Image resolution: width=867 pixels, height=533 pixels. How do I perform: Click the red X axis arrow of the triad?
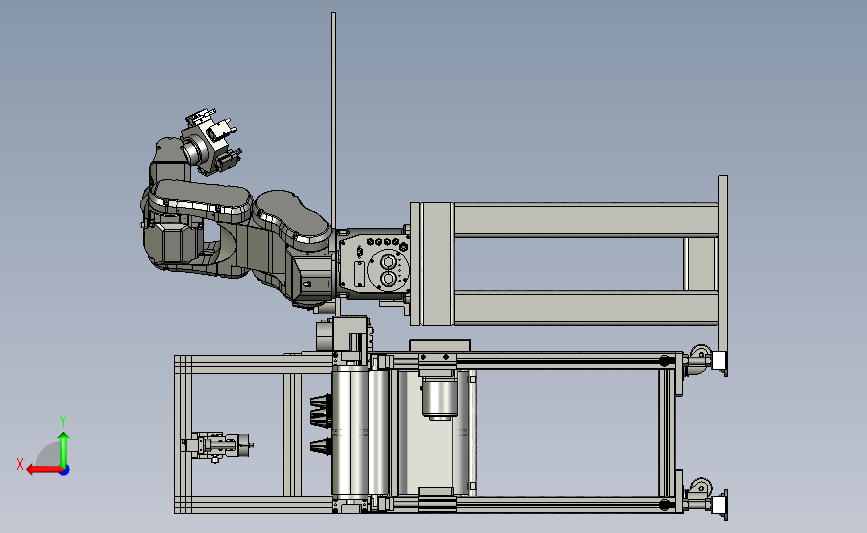click(43, 470)
